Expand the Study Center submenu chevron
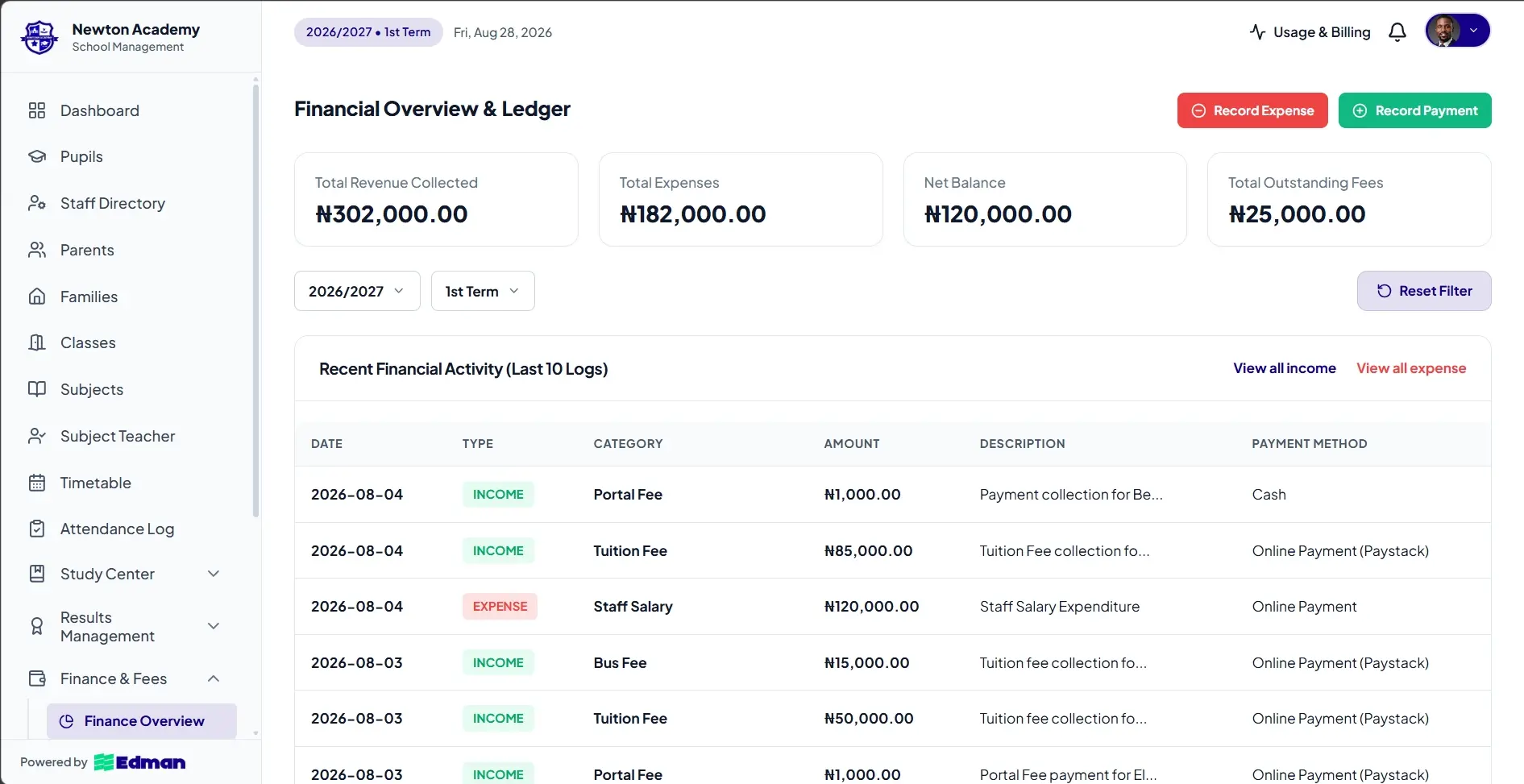This screenshot has height=784, width=1524. point(214,574)
